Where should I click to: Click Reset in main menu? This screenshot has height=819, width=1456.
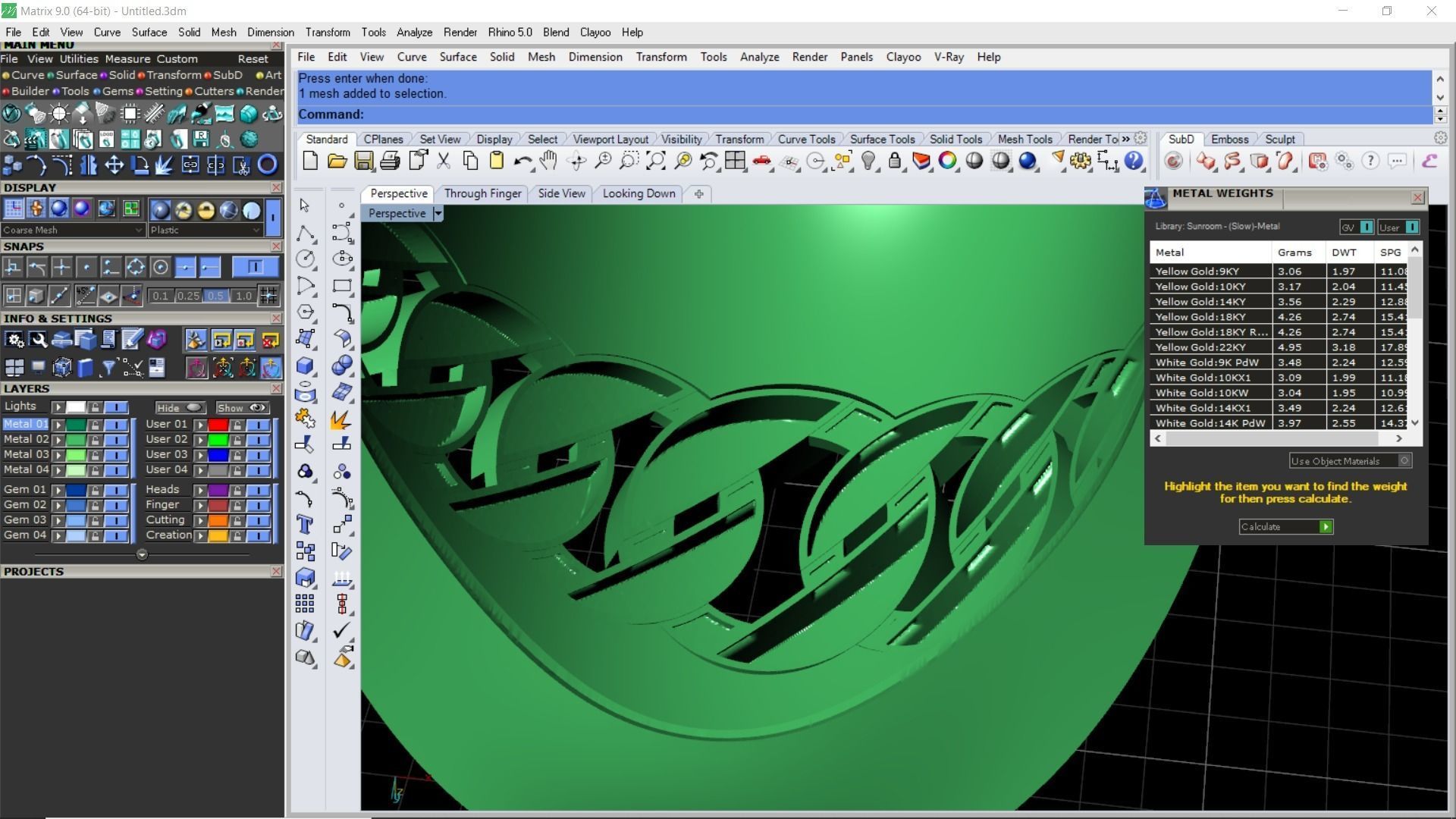coord(253,59)
